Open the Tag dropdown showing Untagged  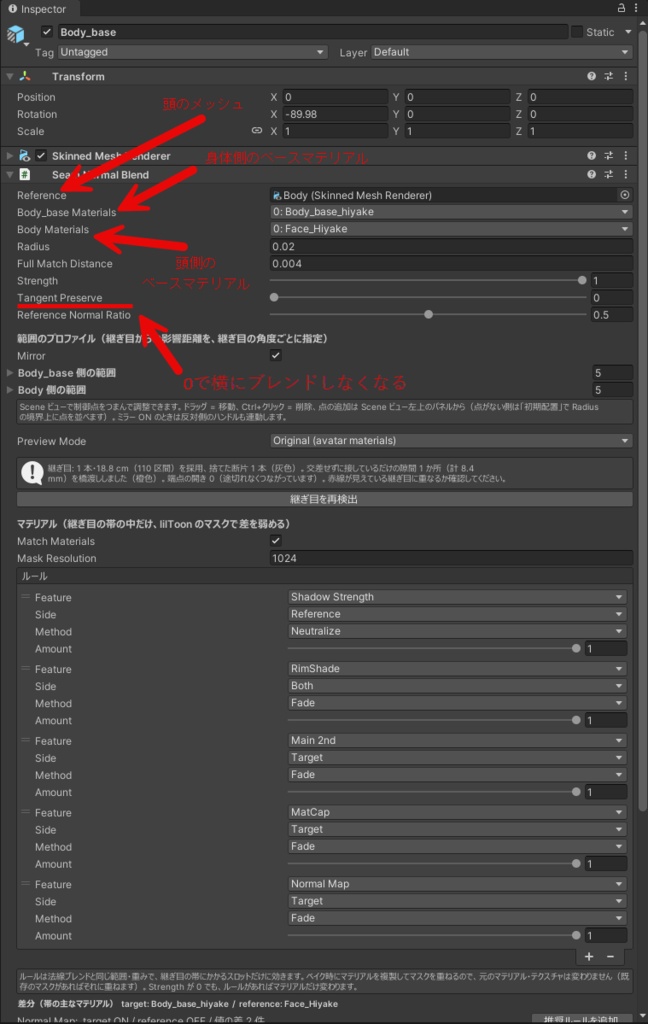193,52
